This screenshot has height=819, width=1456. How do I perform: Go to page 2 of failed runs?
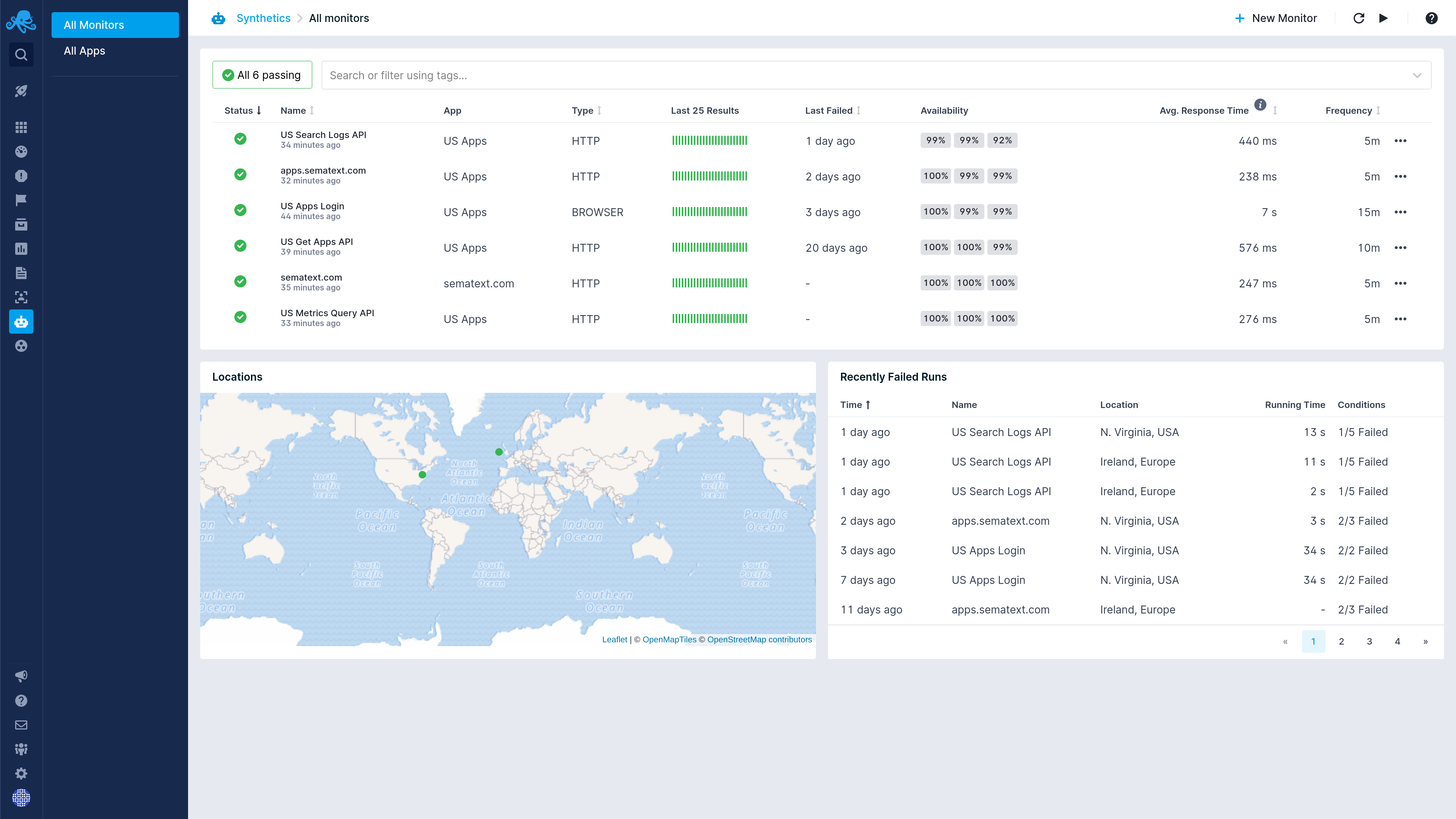[1341, 642]
